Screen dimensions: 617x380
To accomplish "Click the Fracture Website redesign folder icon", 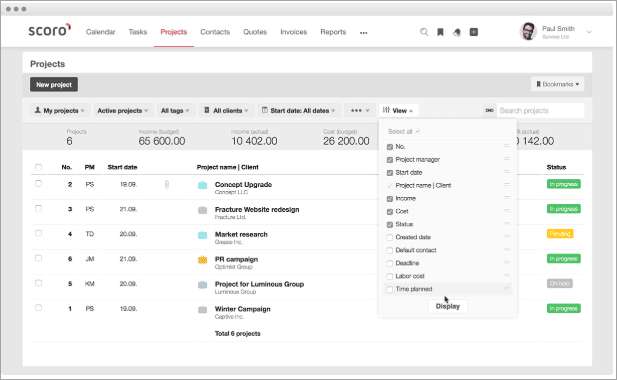I will tap(202, 210).
